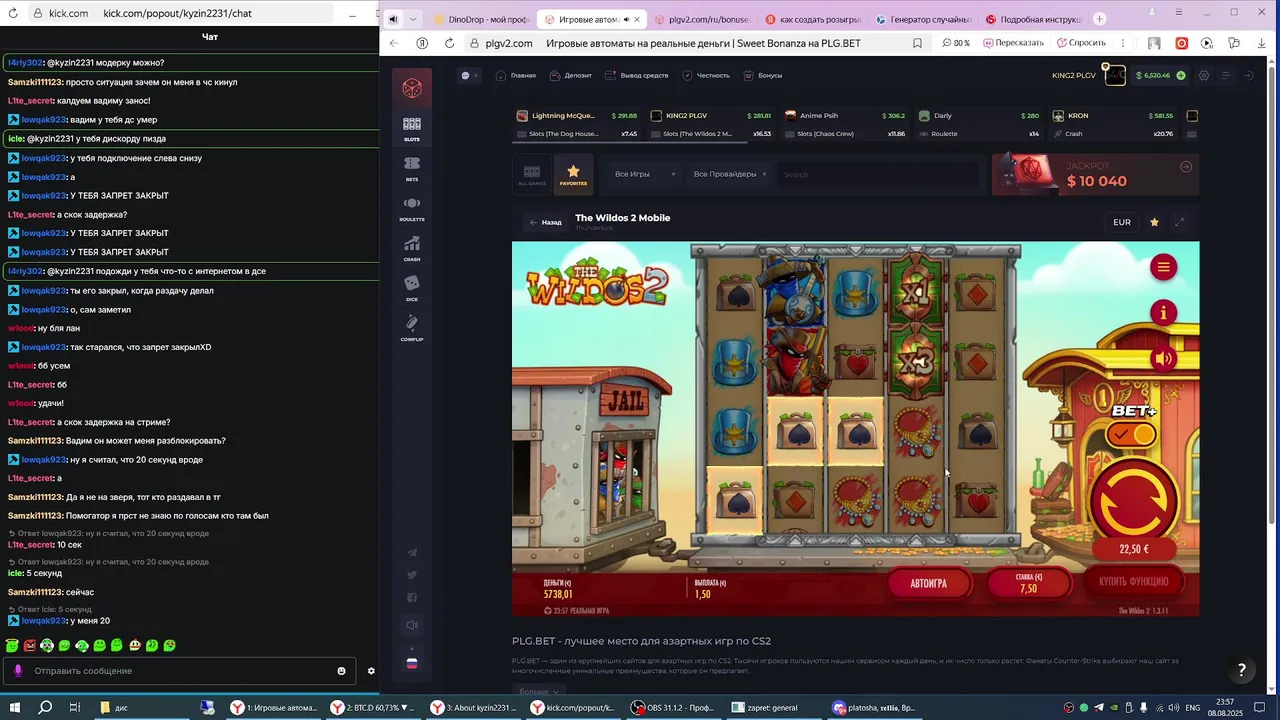Click the red dice PLG logo
The width and height of the screenshot is (1280, 720).
pyautogui.click(x=412, y=88)
